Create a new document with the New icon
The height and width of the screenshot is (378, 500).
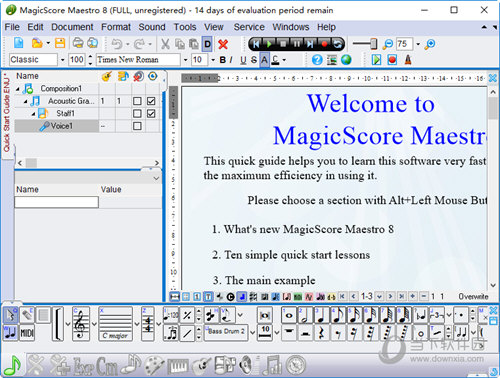(x=19, y=43)
